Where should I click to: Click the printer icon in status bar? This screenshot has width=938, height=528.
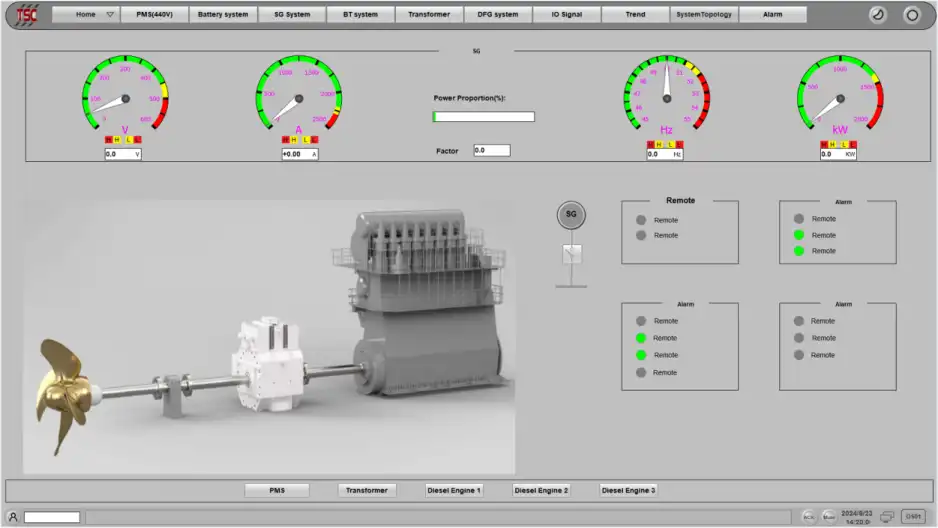pyautogui.click(x=885, y=517)
